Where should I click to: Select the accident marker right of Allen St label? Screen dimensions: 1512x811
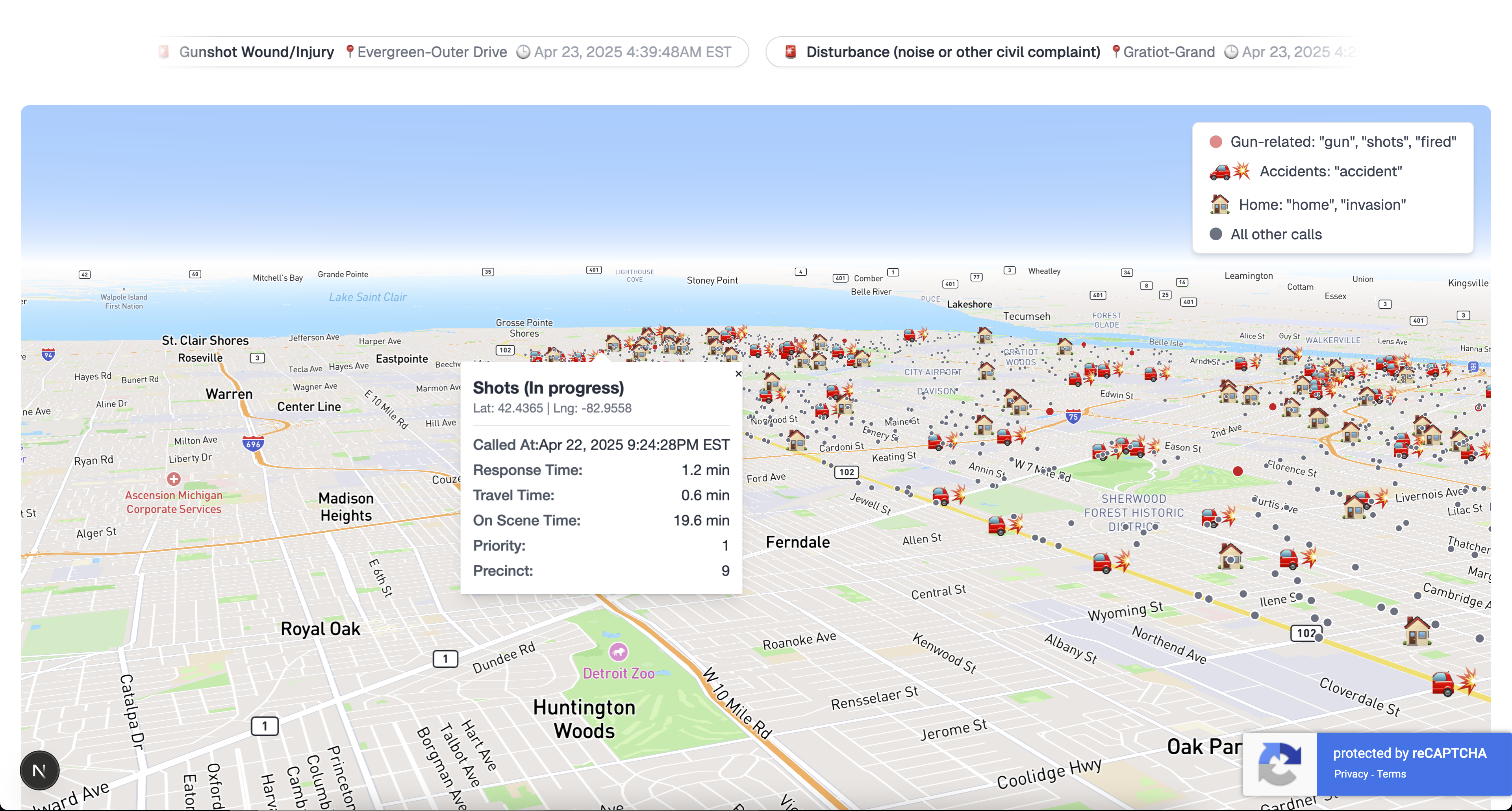1006,524
